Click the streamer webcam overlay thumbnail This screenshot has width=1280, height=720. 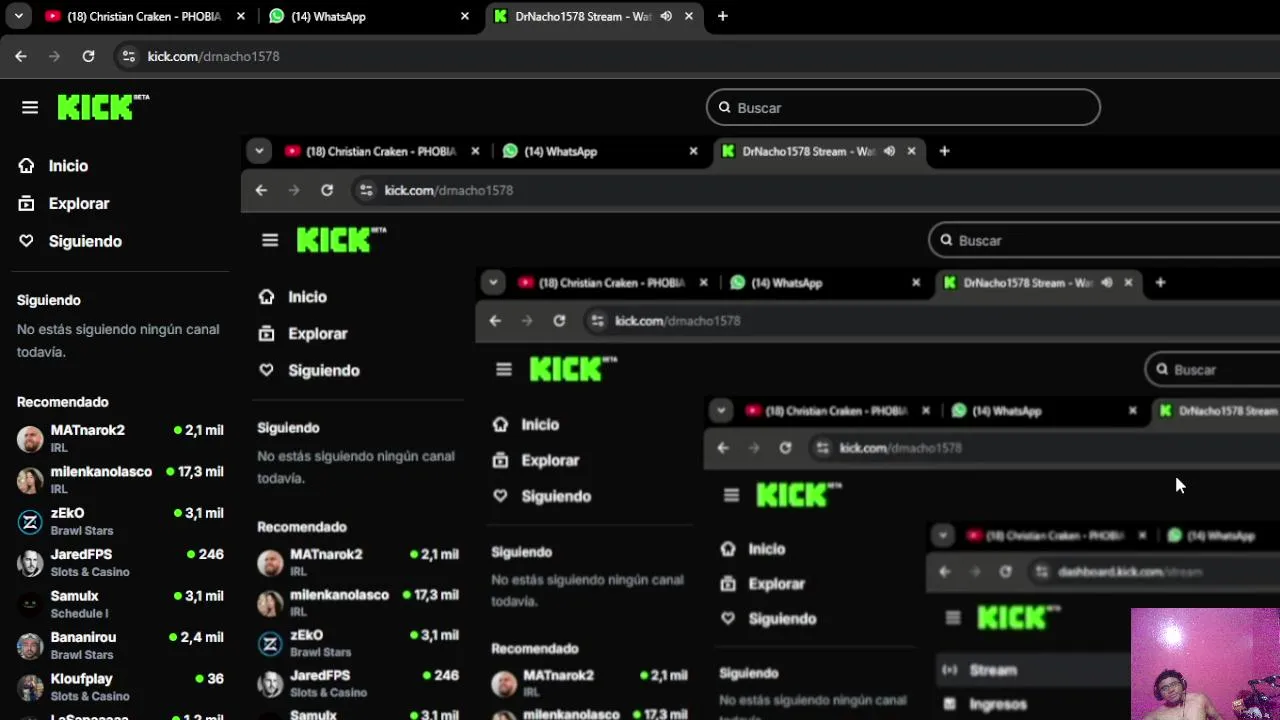click(x=1205, y=664)
